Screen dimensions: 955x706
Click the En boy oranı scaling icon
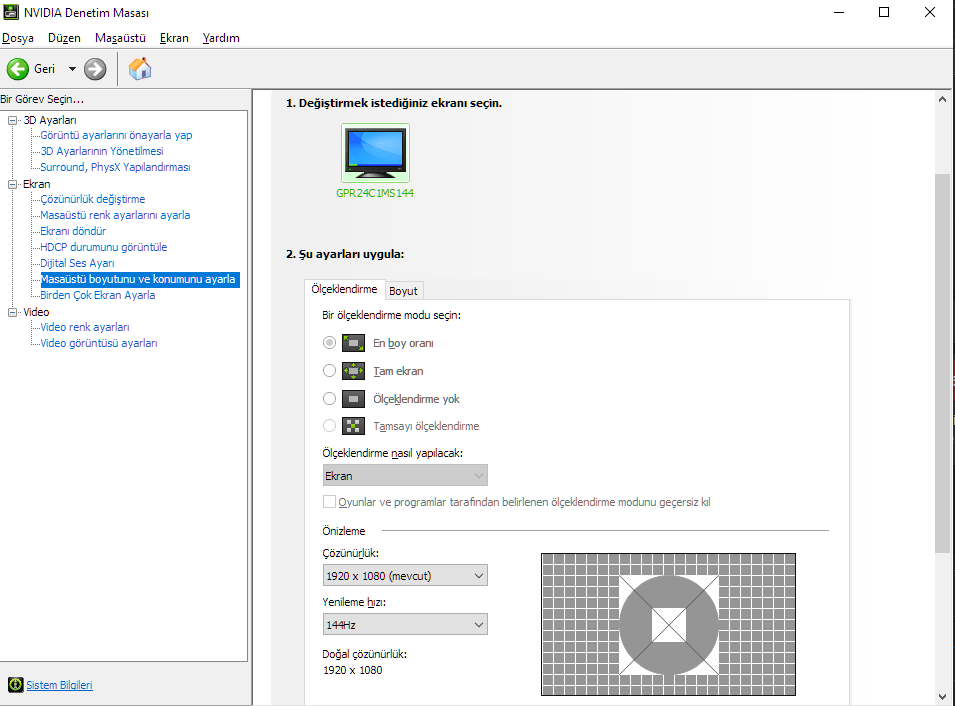[x=353, y=343]
